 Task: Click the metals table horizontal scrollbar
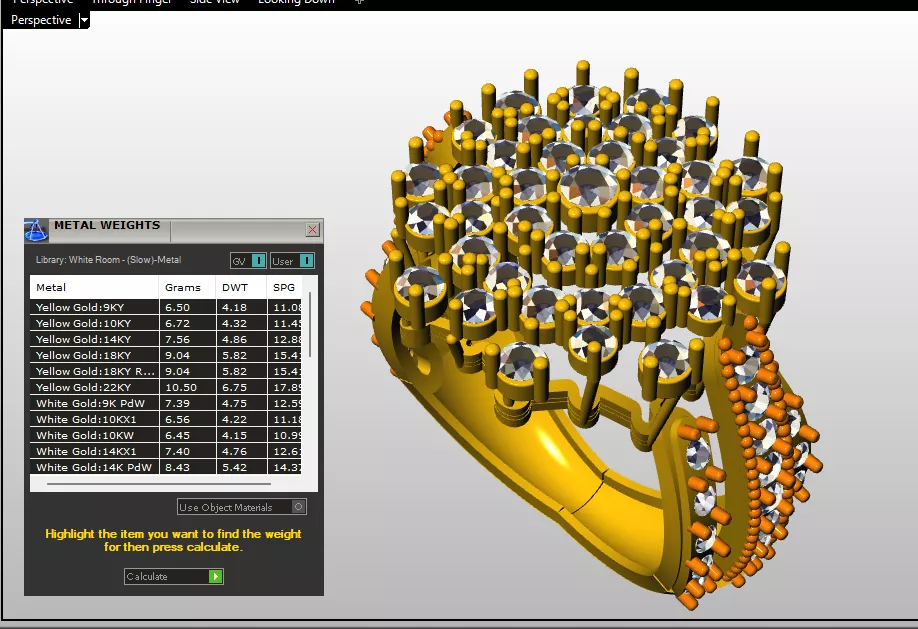159,484
